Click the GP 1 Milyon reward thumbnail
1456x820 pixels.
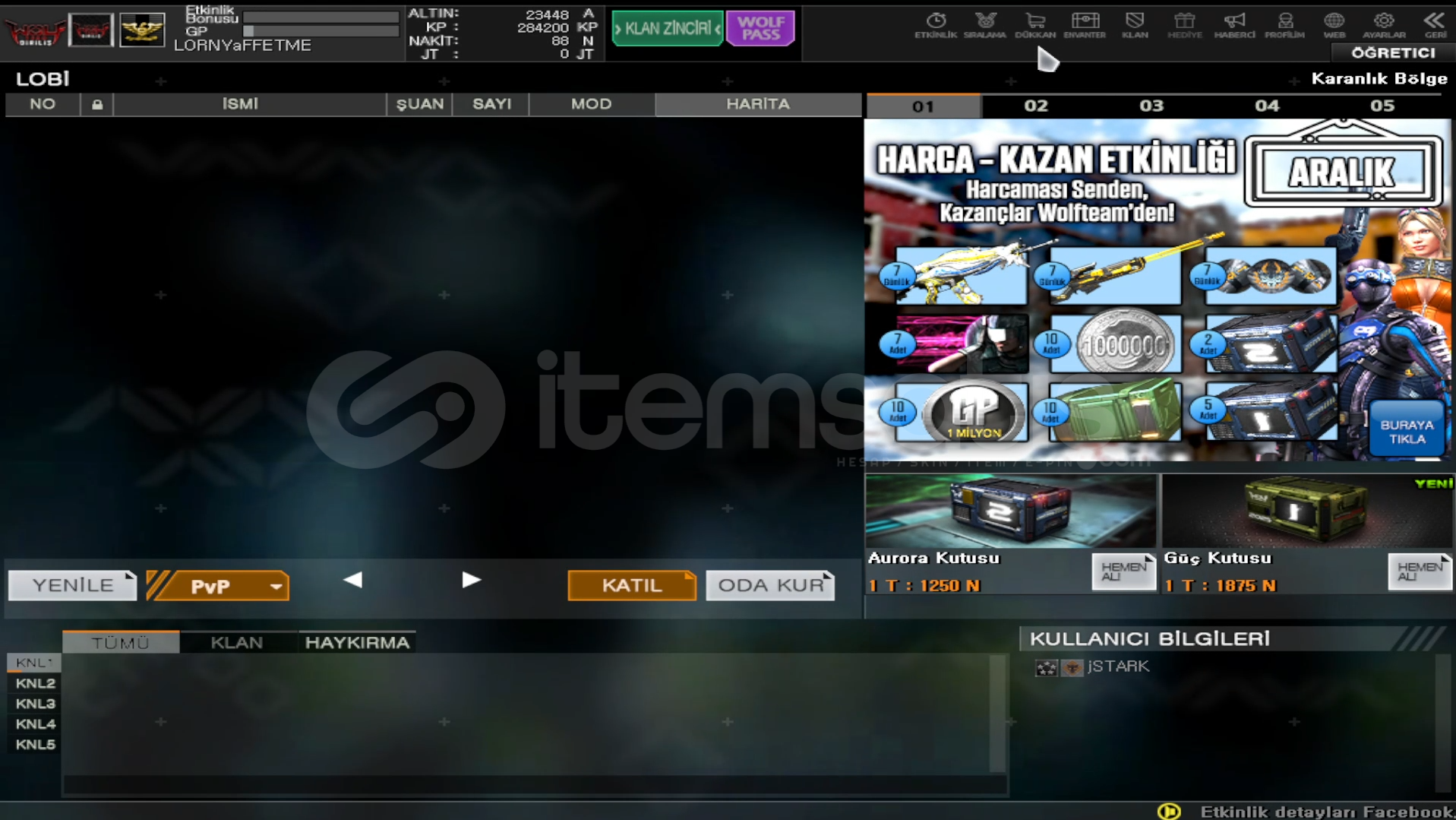click(x=962, y=412)
